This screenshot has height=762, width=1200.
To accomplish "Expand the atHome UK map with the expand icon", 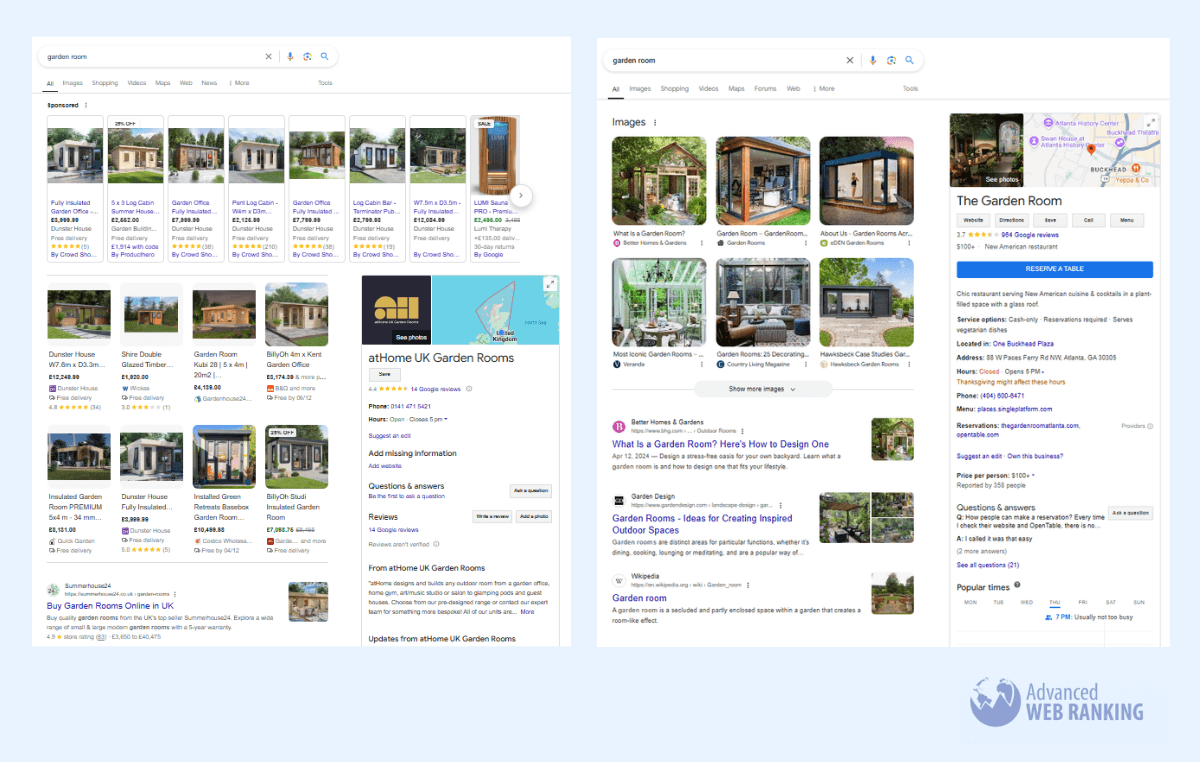I will coord(549,285).
